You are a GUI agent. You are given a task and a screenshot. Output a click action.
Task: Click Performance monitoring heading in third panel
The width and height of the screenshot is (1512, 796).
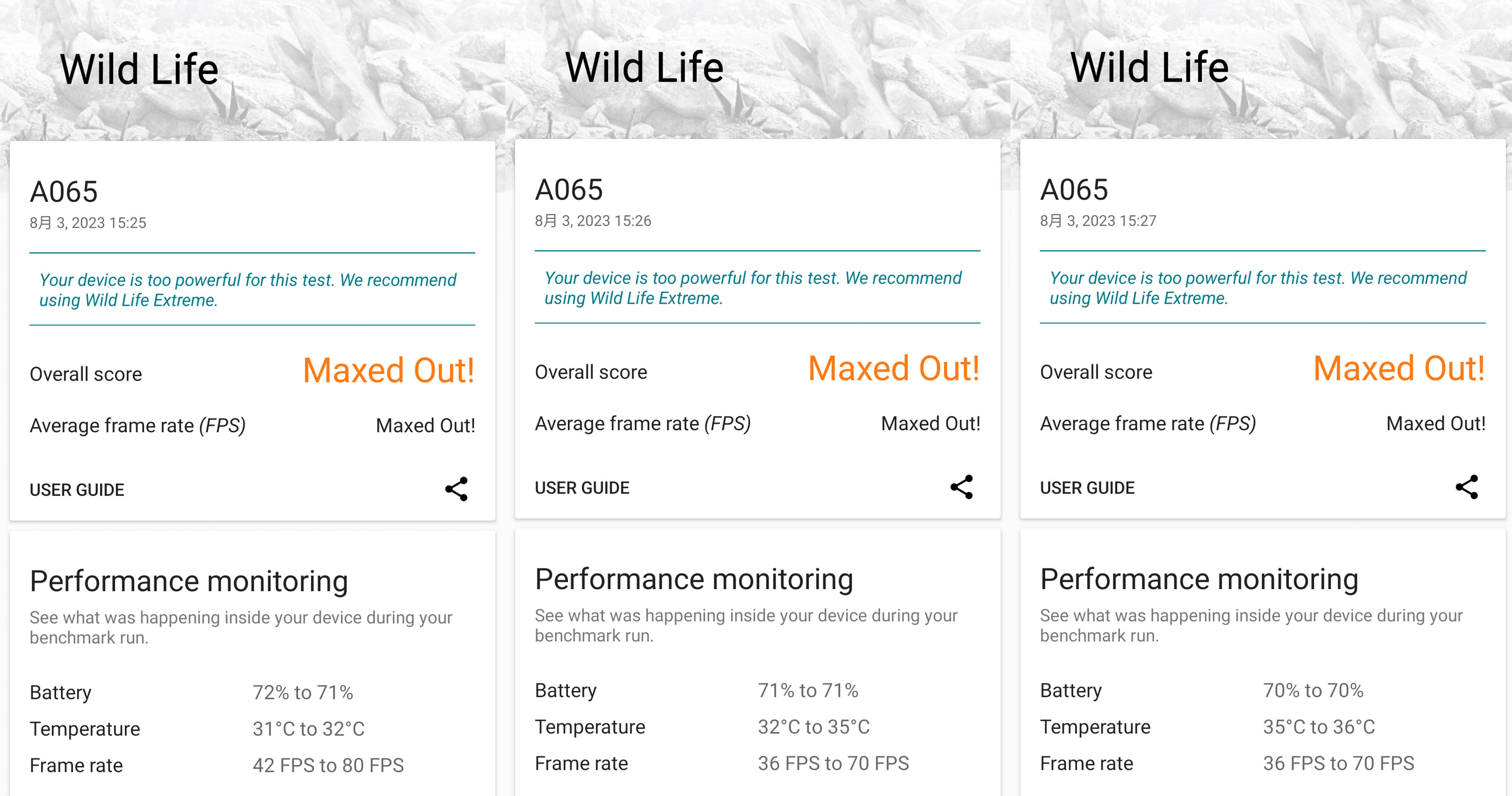[x=1199, y=580]
